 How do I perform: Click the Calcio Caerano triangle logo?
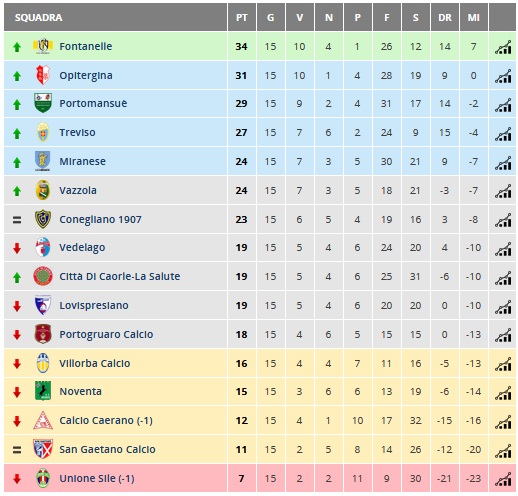click(43, 420)
